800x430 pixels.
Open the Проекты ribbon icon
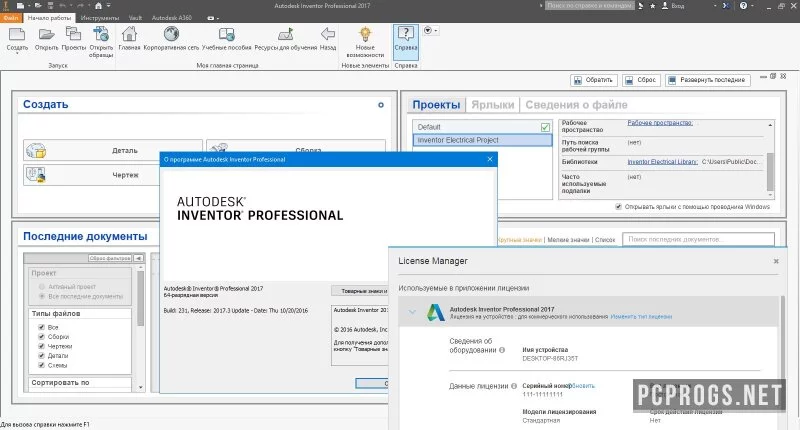click(x=73, y=34)
